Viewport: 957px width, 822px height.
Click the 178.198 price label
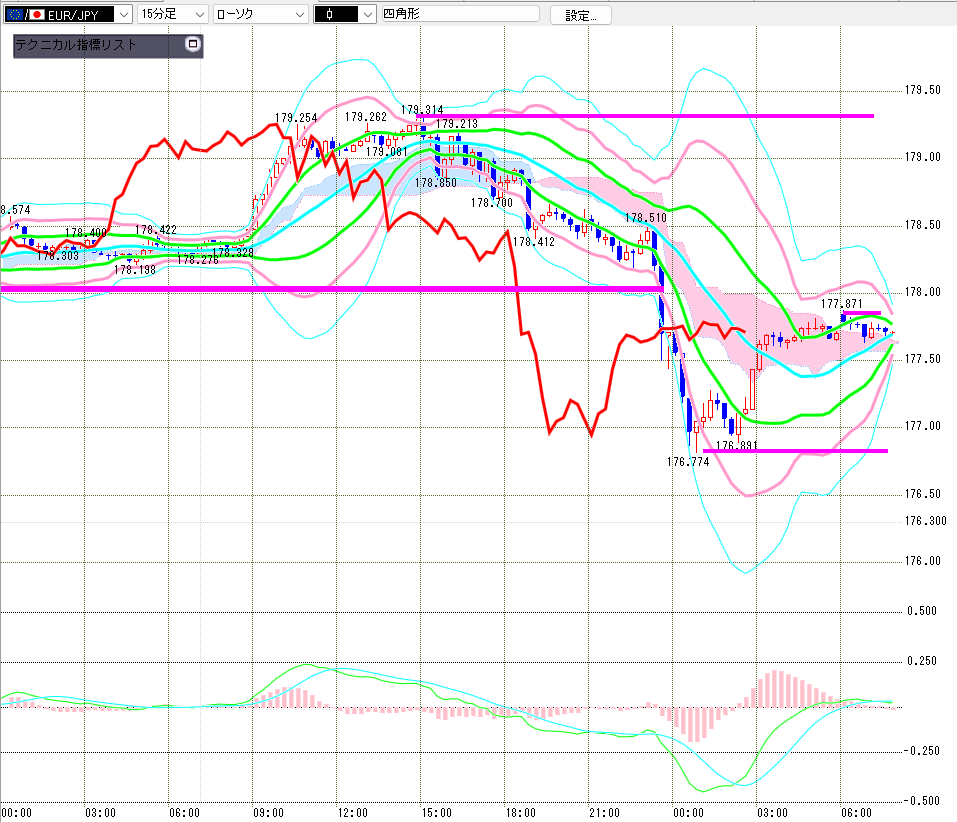(x=135, y=270)
